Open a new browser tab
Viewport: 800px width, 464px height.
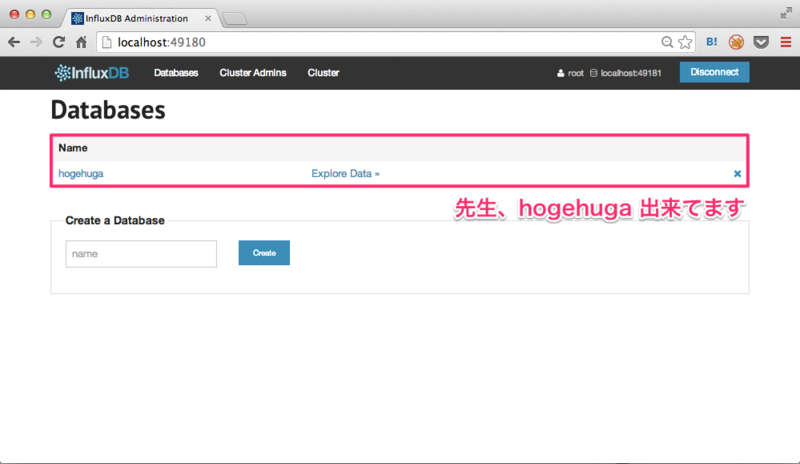(x=235, y=19)
